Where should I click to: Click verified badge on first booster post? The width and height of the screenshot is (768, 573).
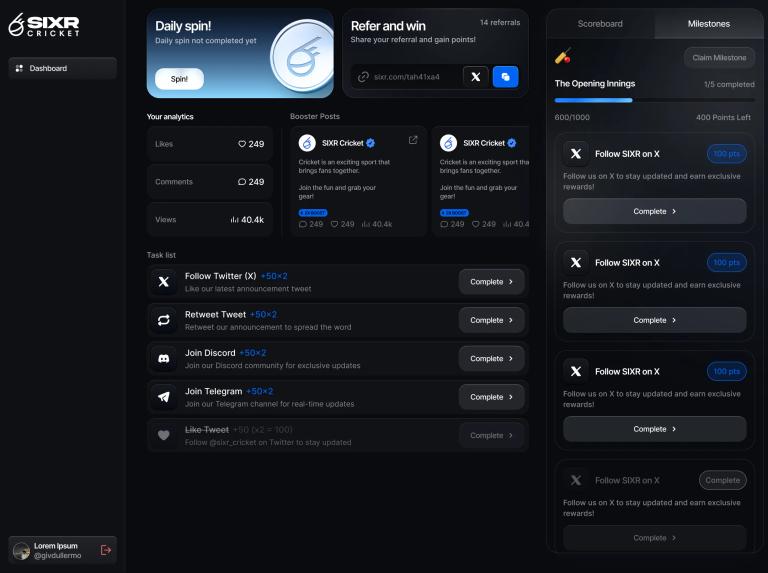tap(370, 143)
